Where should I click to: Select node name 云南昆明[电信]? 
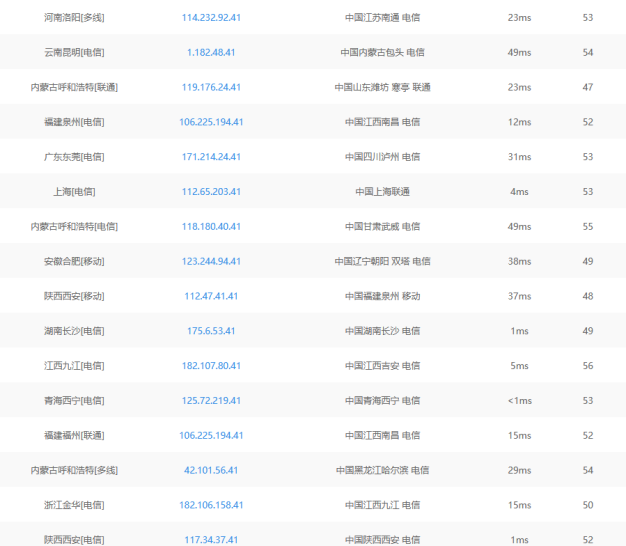74,52
